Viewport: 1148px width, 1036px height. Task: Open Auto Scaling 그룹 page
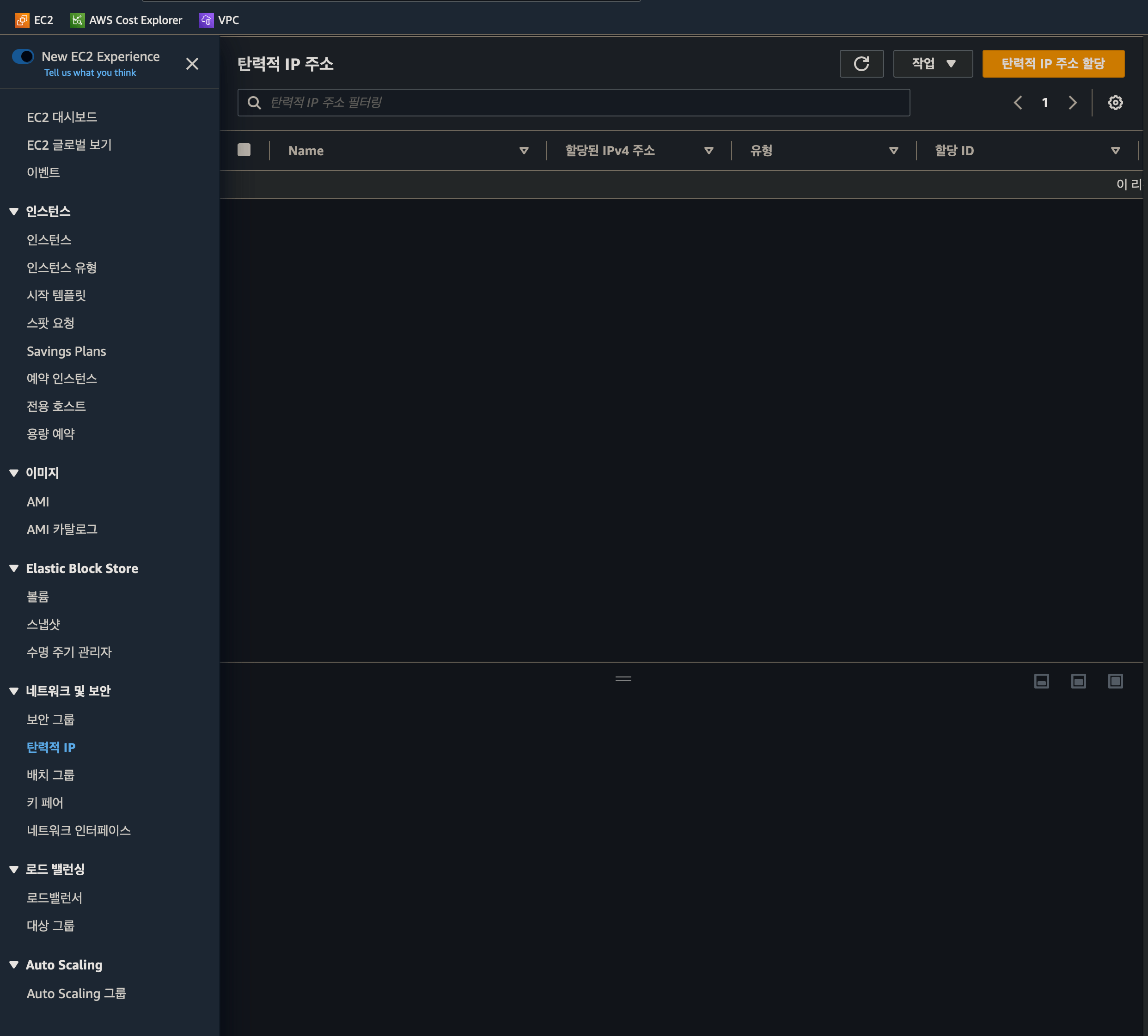pyautogui.click(x=76, y=993)
